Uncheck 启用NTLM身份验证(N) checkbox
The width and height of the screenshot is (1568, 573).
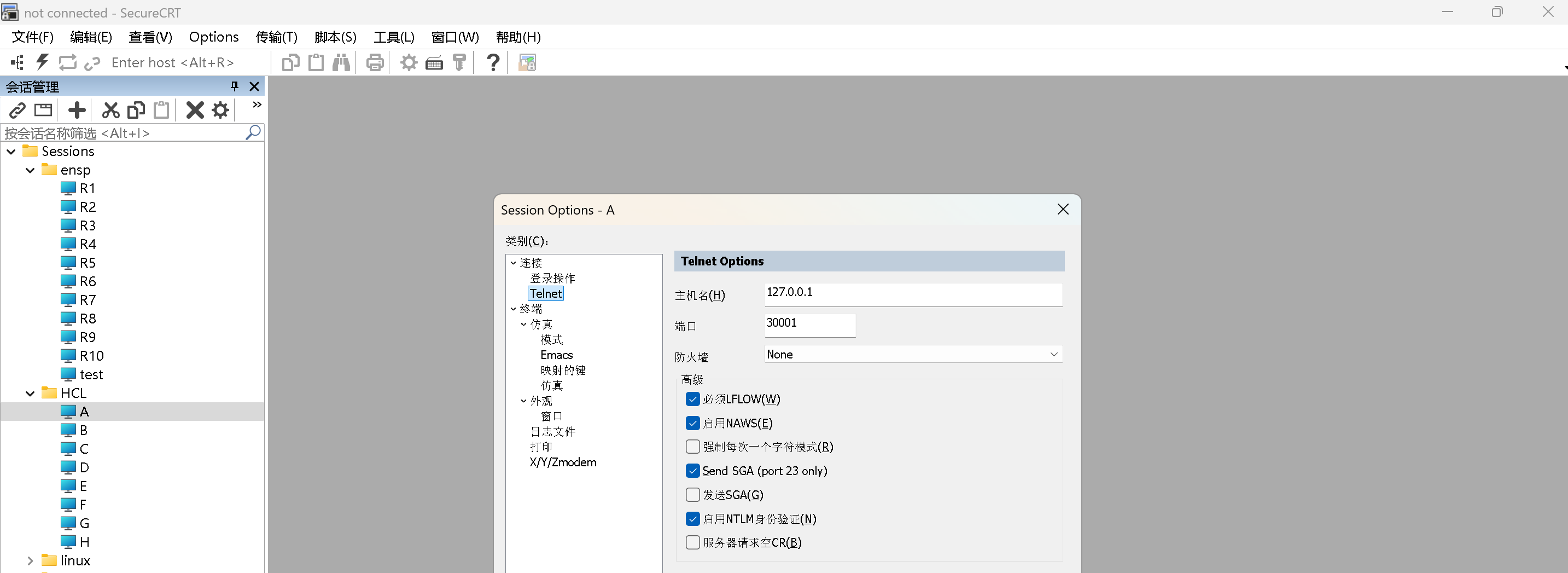pyautogui.click(x=693, y=519)
